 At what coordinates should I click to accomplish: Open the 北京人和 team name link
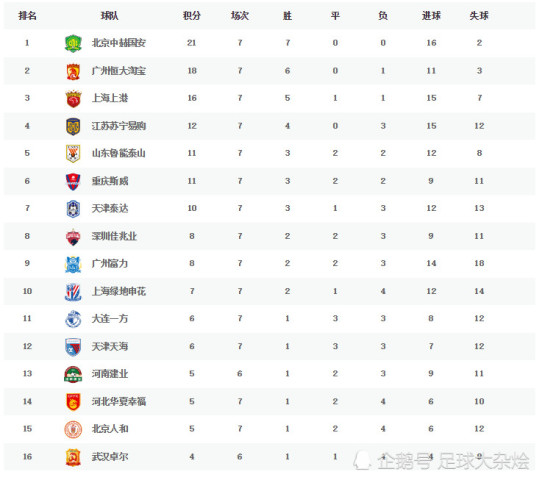click(110, 429)
